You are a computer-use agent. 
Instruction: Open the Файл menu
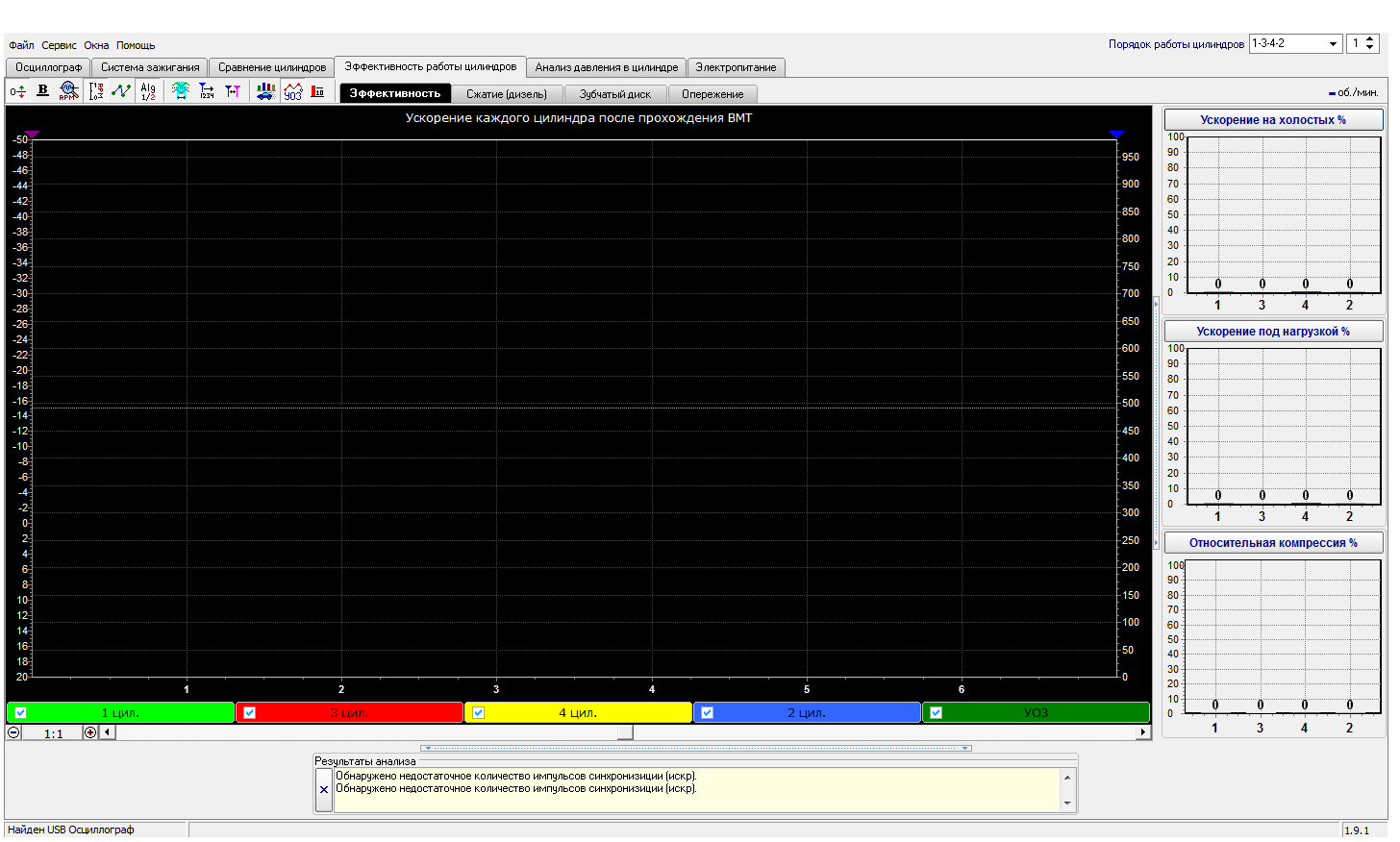(x=21, y=45)
